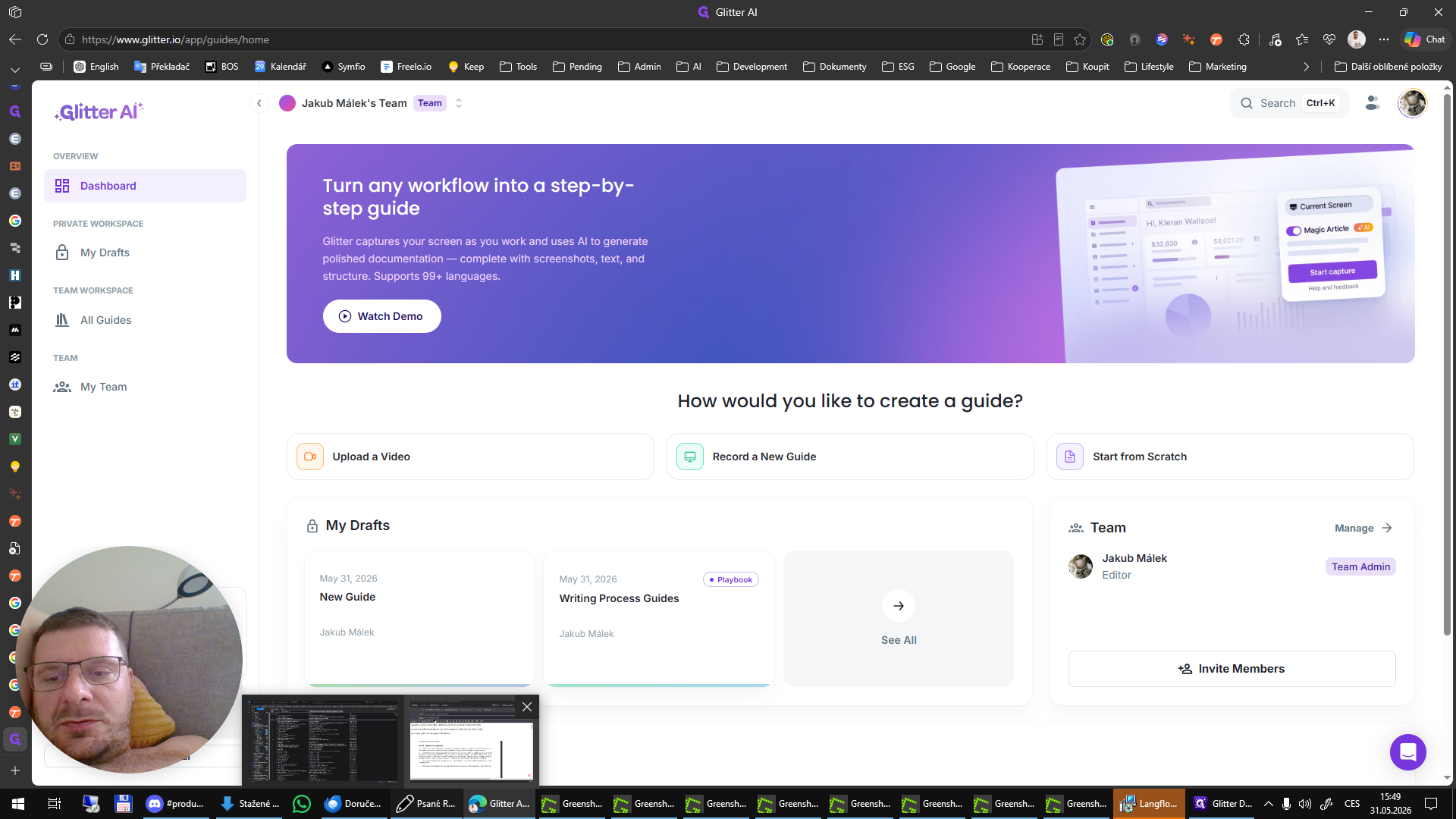The image size is (1456, 819).
Task: Expand the Development bookmark folder
Action: [752, 67]
